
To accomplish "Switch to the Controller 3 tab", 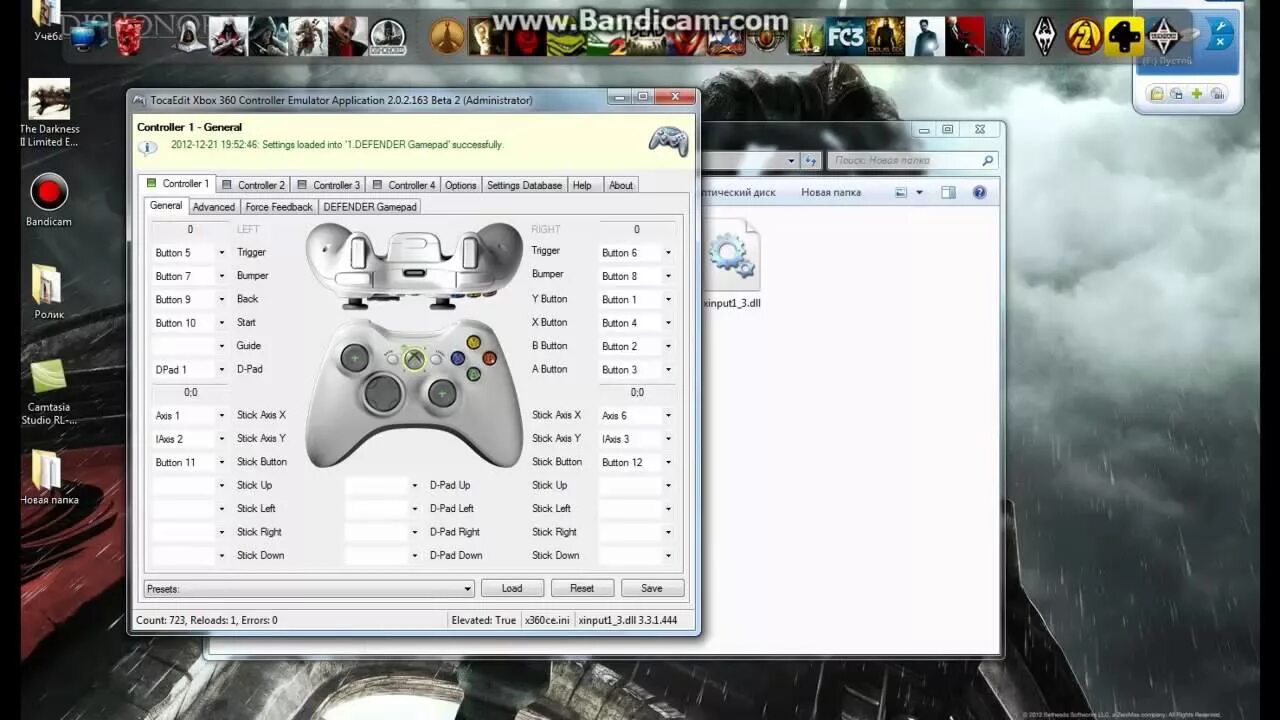I will pyautogui.click(x=328, y=185).
